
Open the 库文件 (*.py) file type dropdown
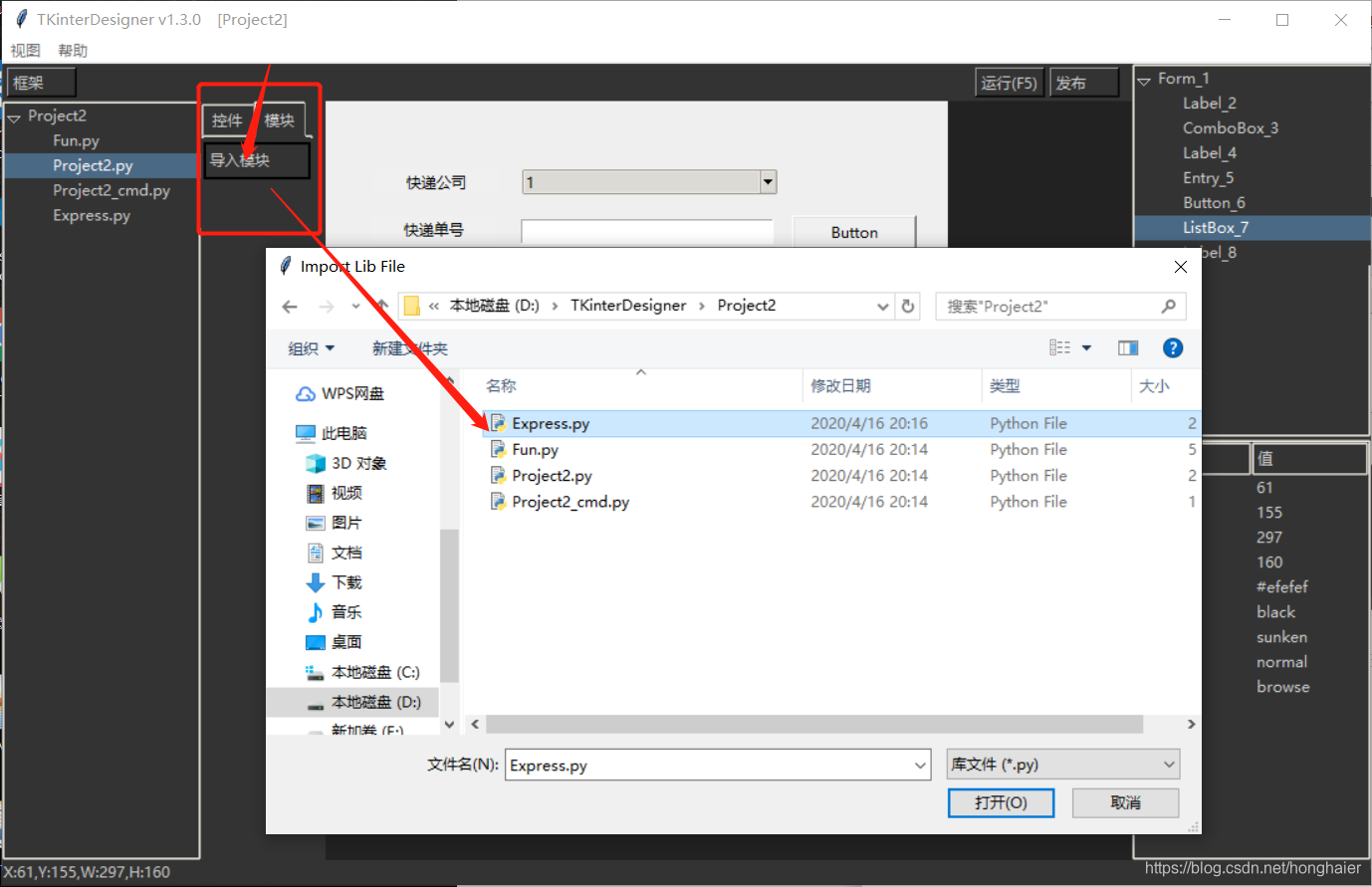1062,765
